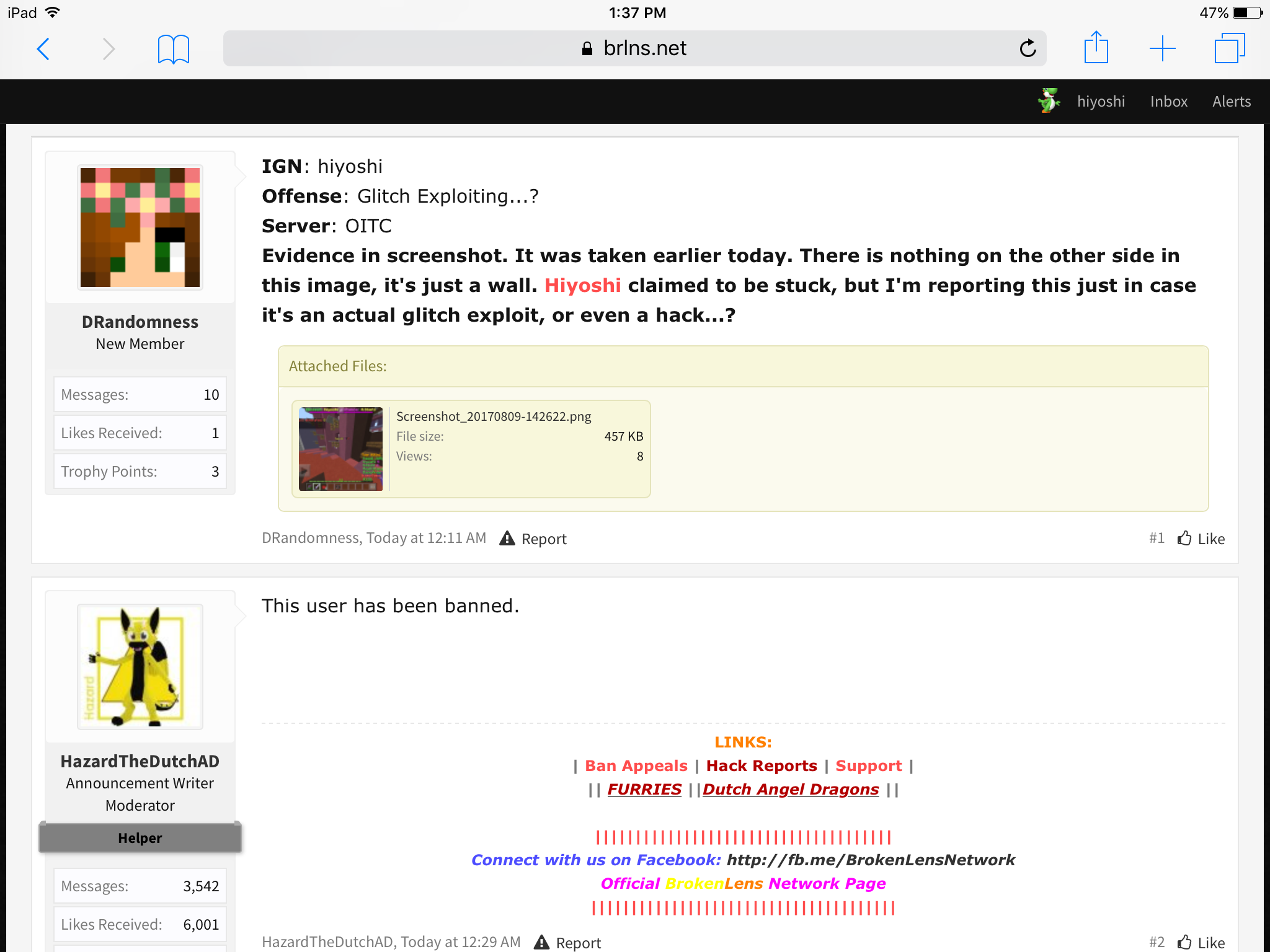Report HazardTheDutchAD's post #2
The height and width of the screenshot is (952, 1270).
point(579,943)
